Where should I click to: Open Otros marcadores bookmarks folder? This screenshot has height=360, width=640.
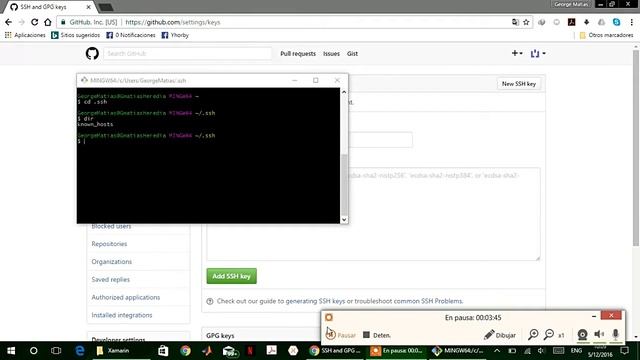coord(607,35)
